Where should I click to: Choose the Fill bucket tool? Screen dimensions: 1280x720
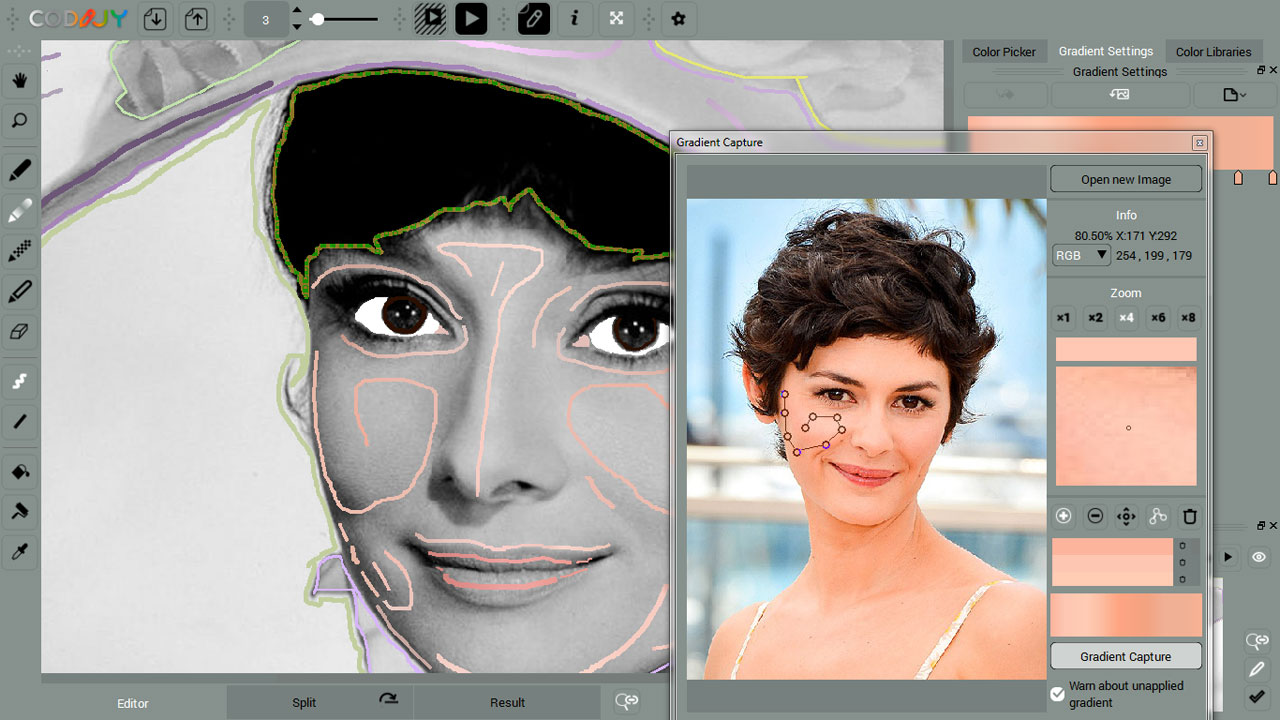click(19, 471)
